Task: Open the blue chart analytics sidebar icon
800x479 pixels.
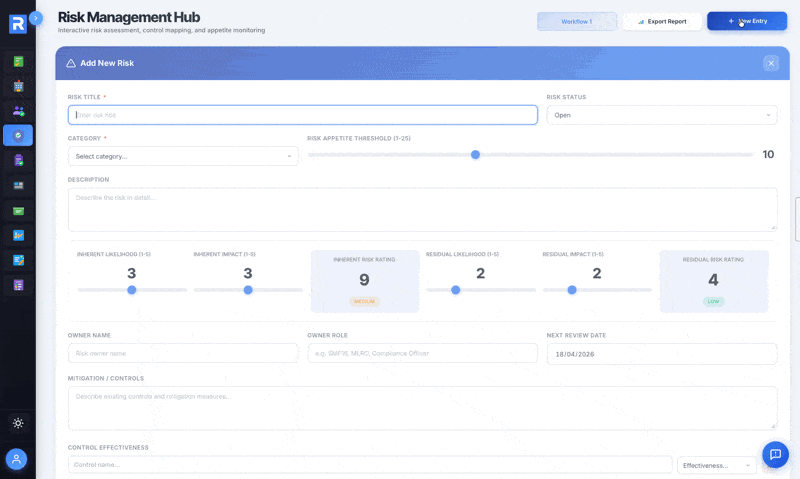Action: pyautogui.click(x=18, y=235)
